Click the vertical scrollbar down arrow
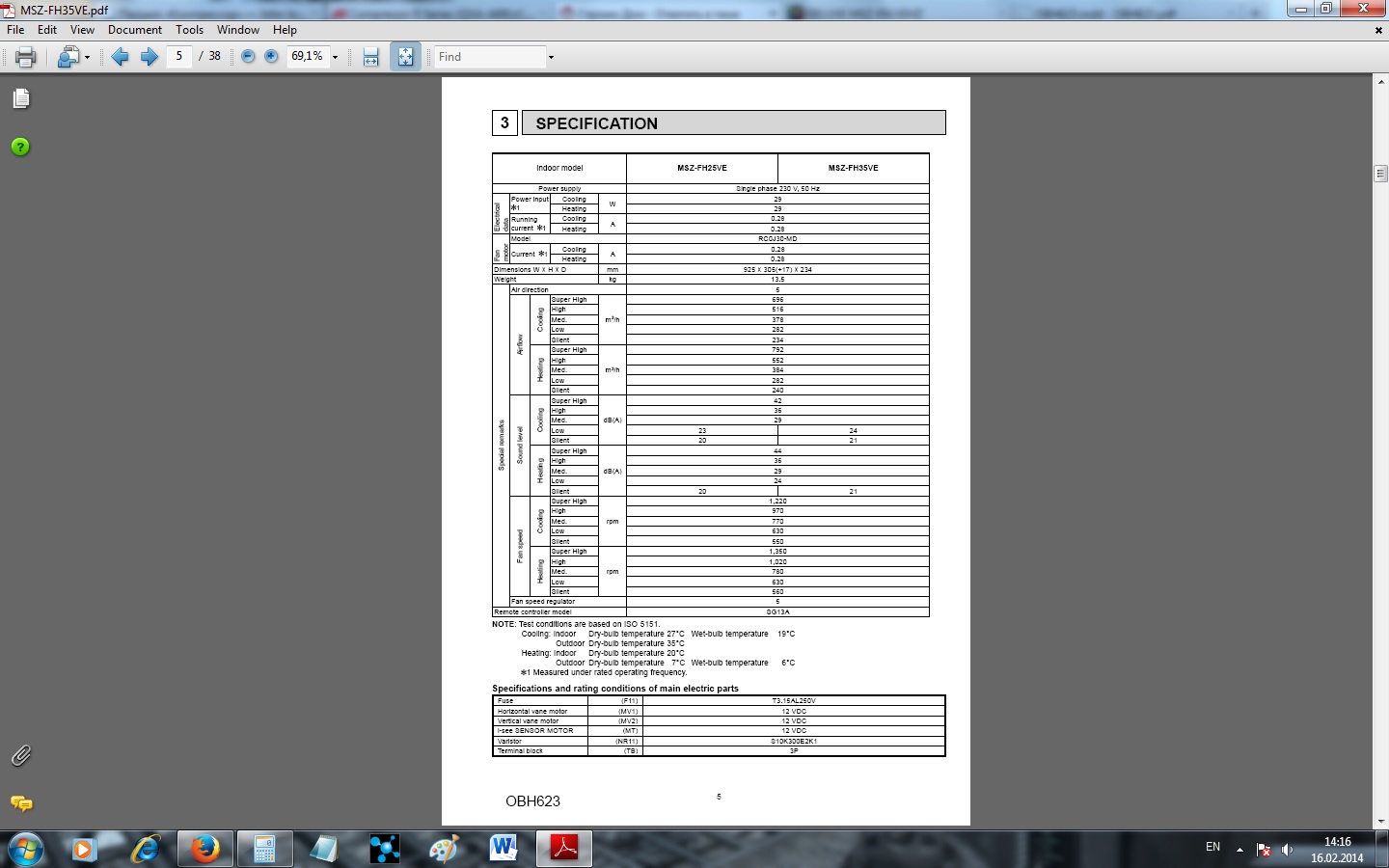 coord(1380,821)
